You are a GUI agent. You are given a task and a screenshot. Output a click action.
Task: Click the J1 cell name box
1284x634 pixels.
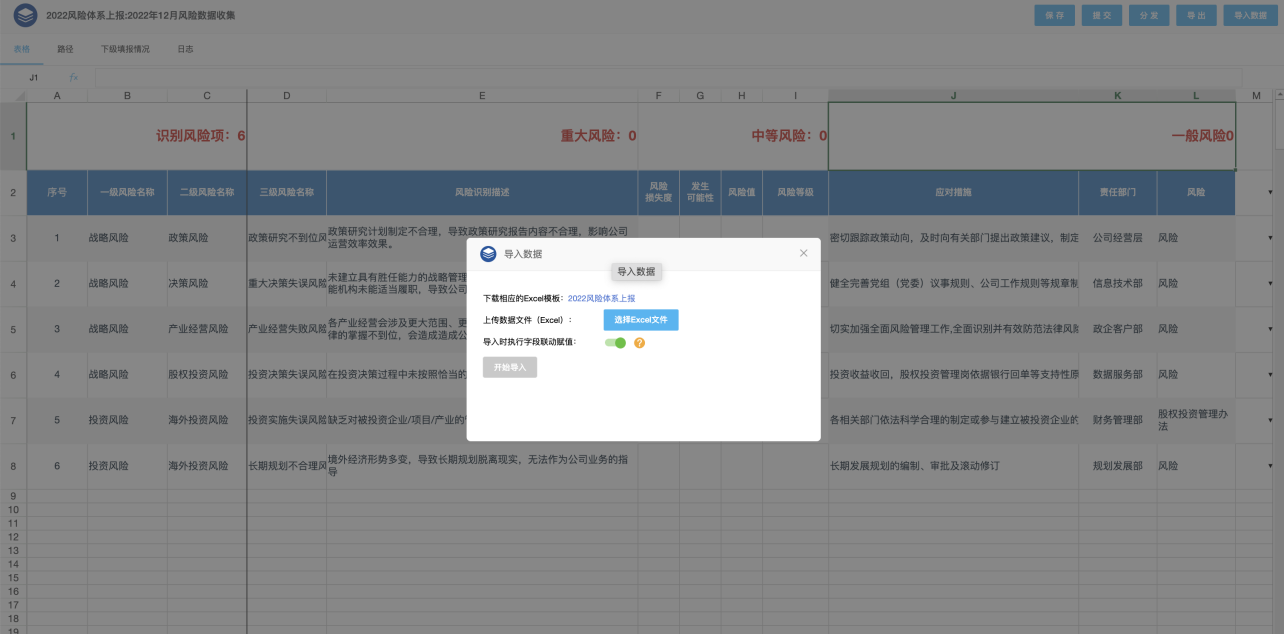[34, 77]
